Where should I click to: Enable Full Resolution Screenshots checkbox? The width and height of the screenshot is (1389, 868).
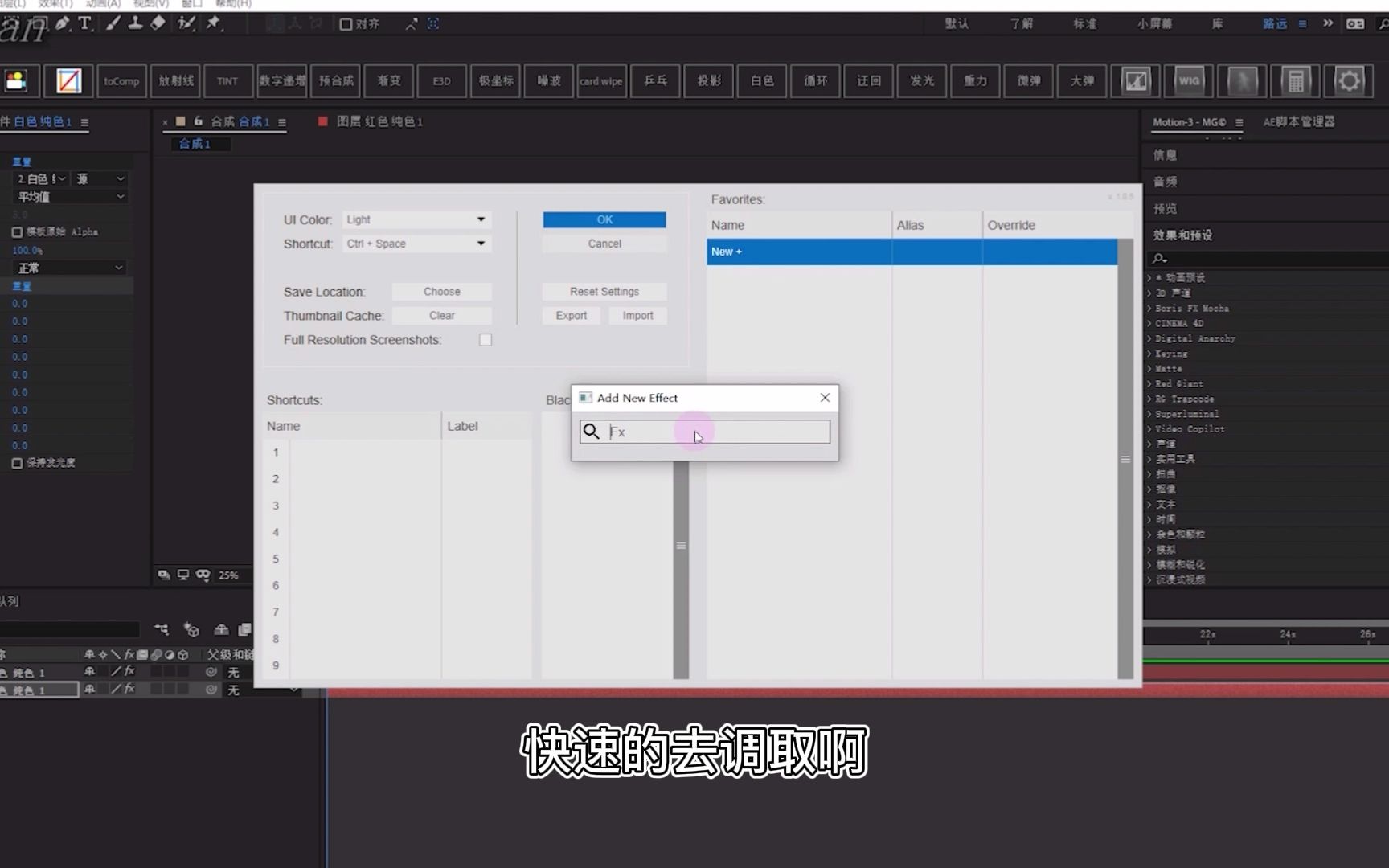[486, 340]
